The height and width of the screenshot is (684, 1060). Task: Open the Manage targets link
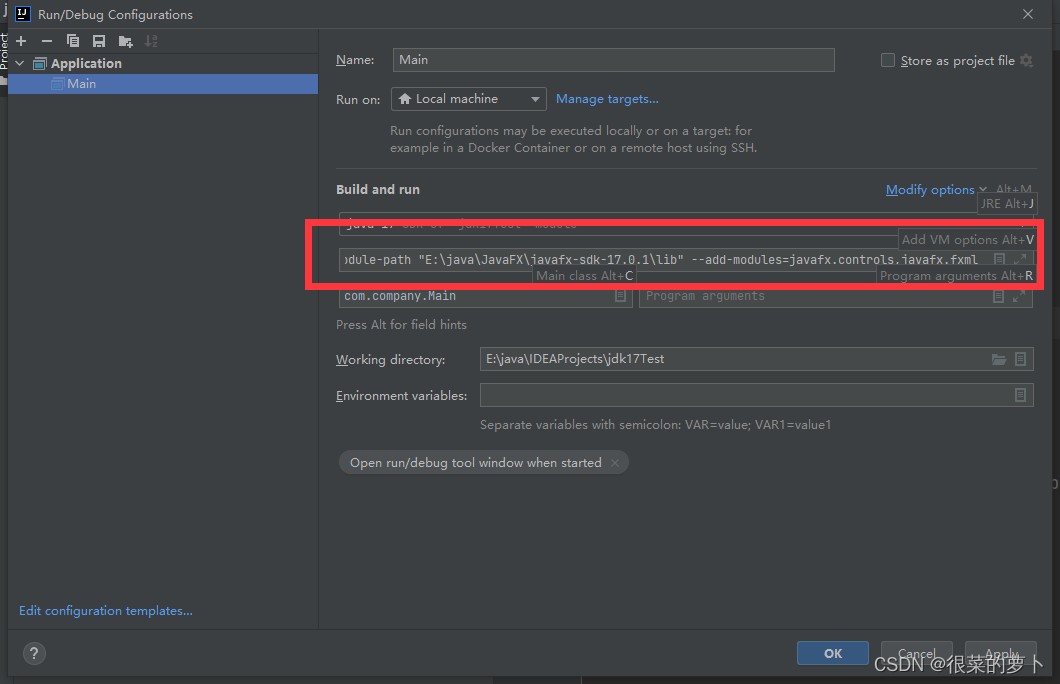pyautogui.click(x=607, y=99)
